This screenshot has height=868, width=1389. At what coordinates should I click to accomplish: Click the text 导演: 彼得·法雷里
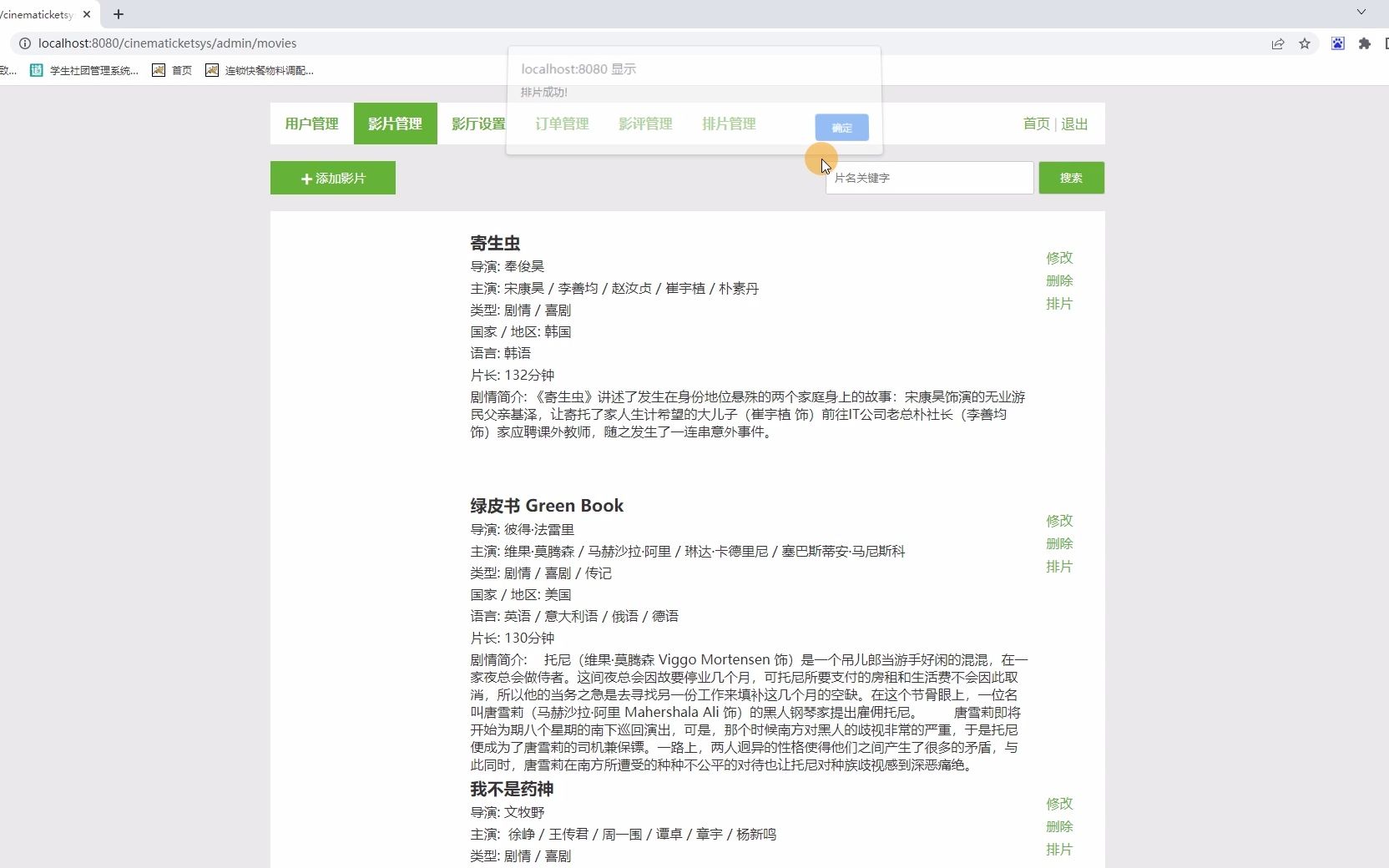pos(522,529)
